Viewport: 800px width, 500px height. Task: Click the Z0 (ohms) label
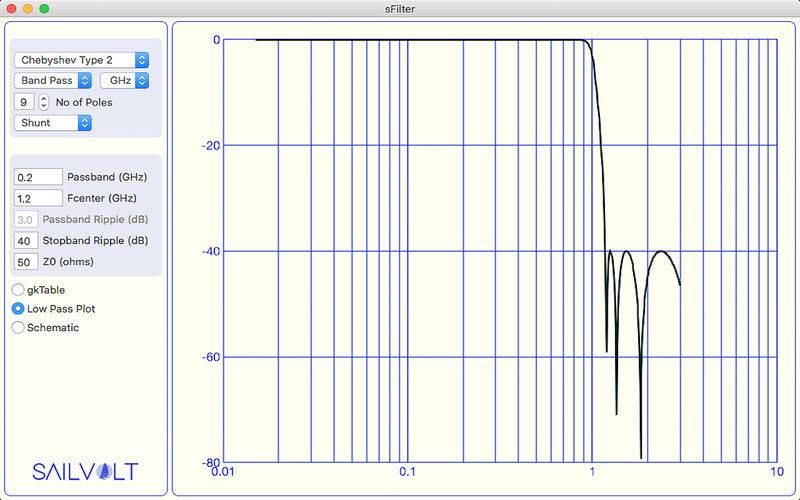[68, 262]
